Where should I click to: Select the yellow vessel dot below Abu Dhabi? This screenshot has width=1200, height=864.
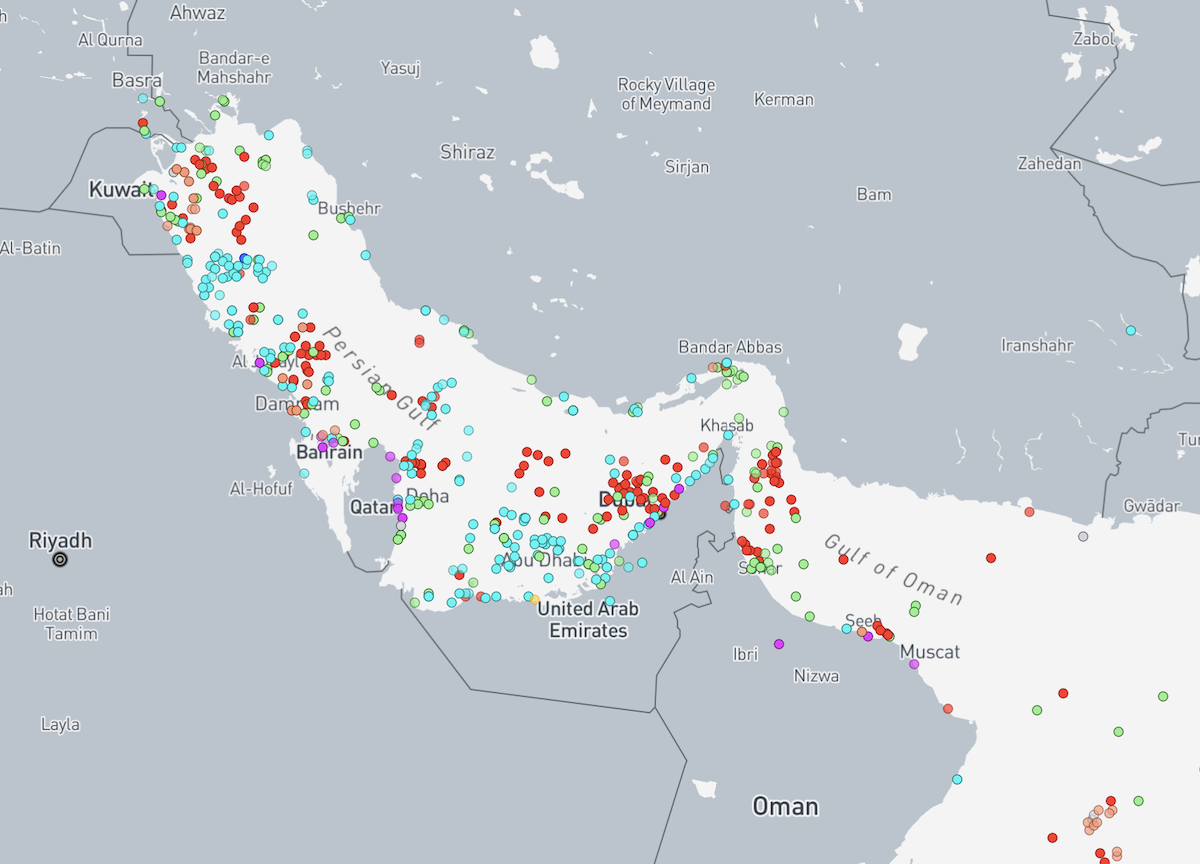point(535,600)
